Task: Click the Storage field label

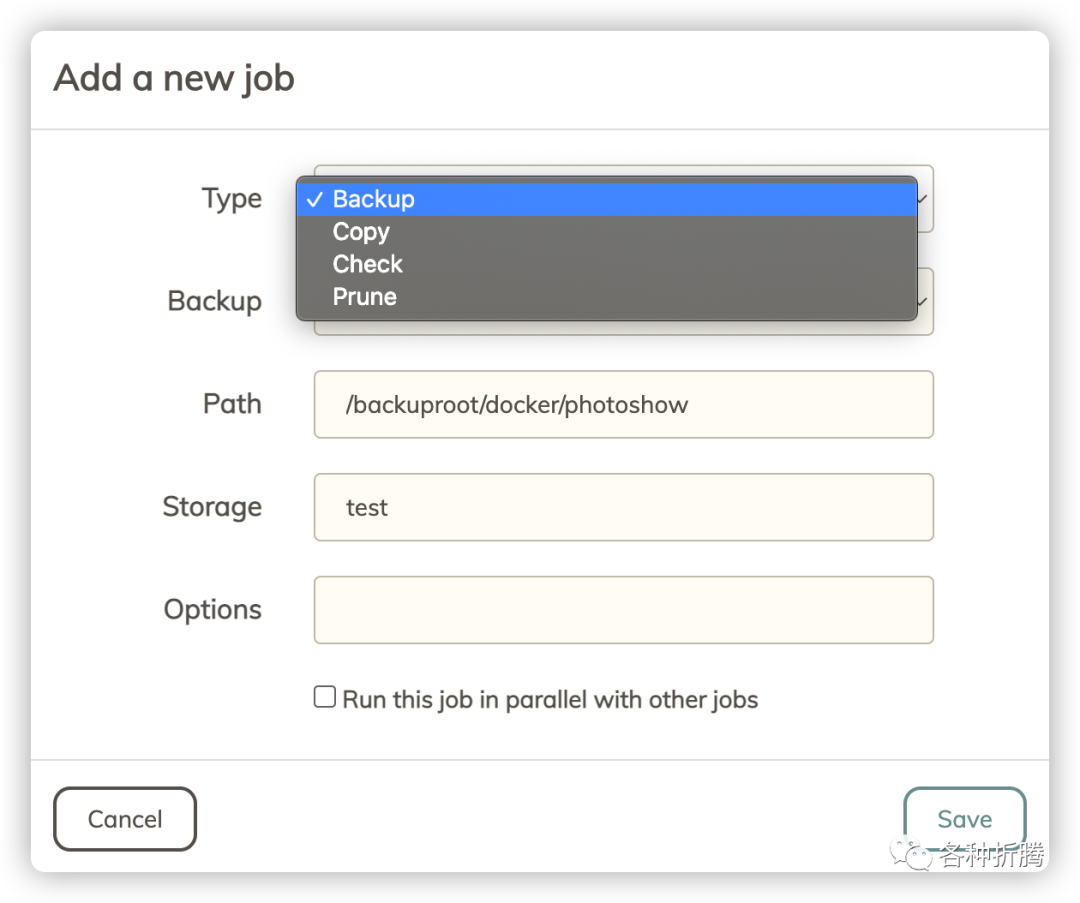Action: point(212,507)
